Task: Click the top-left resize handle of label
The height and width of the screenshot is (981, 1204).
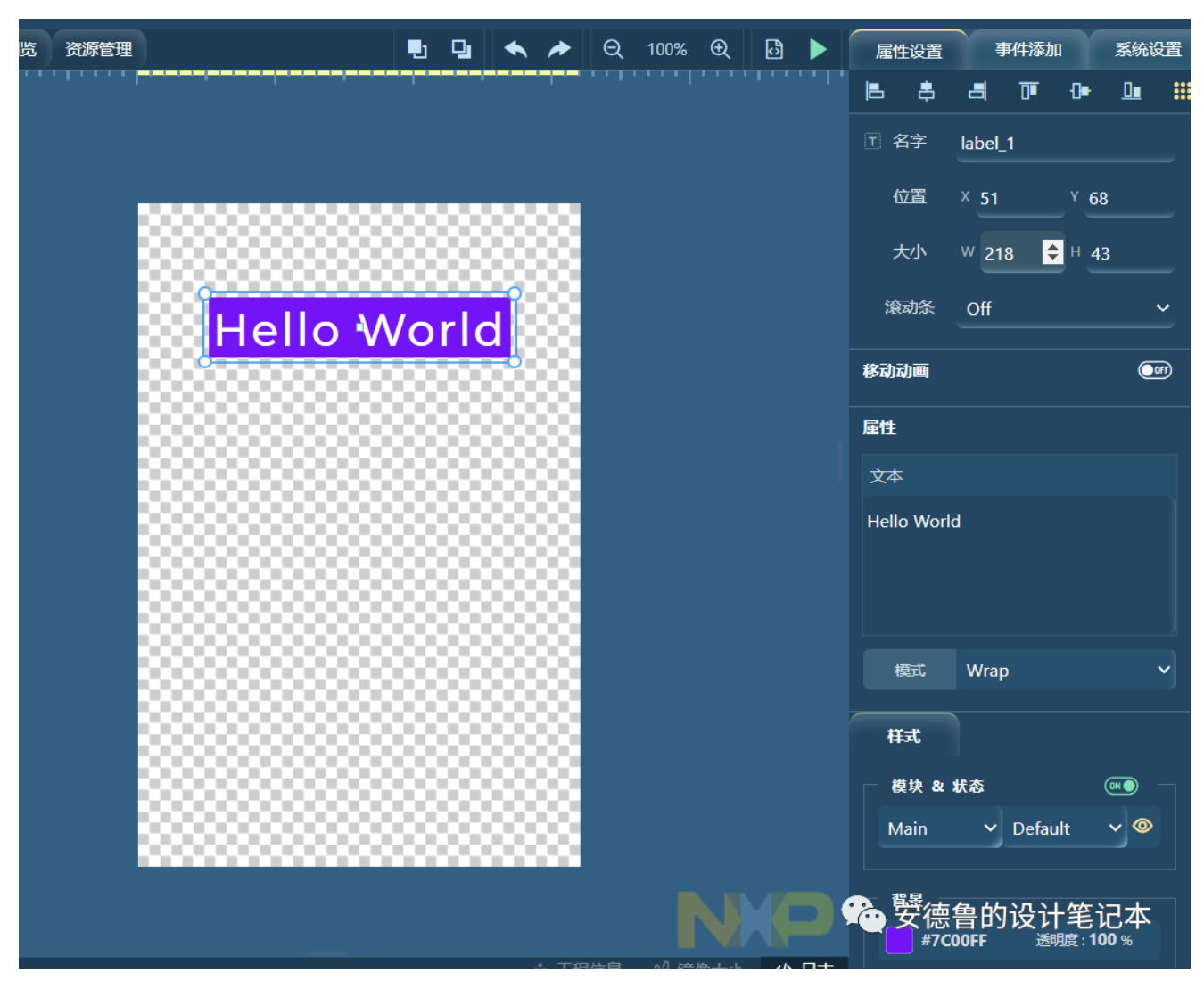Action: [x=205, y=293]
